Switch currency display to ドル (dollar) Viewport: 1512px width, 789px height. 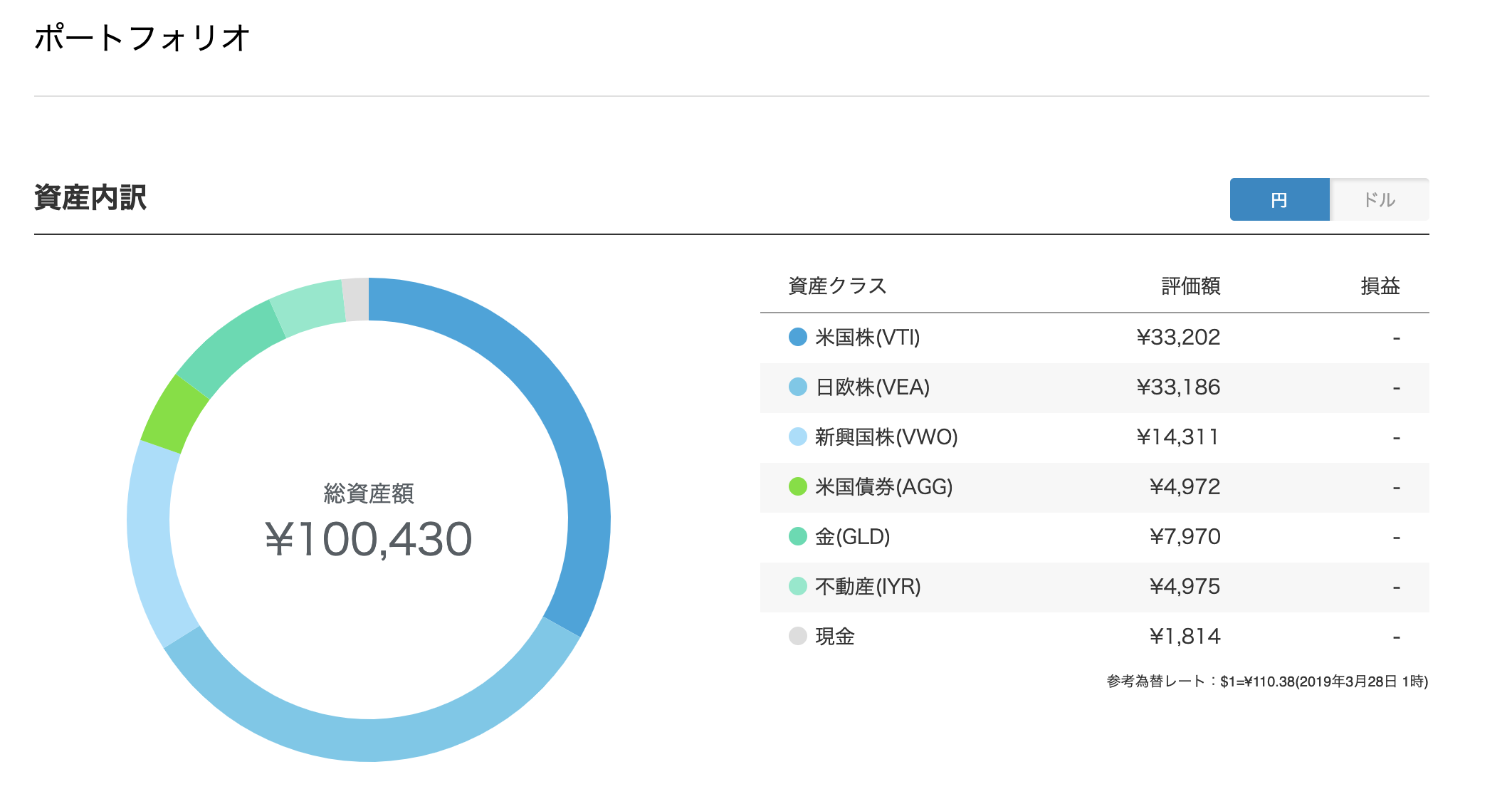(1380, 199)
